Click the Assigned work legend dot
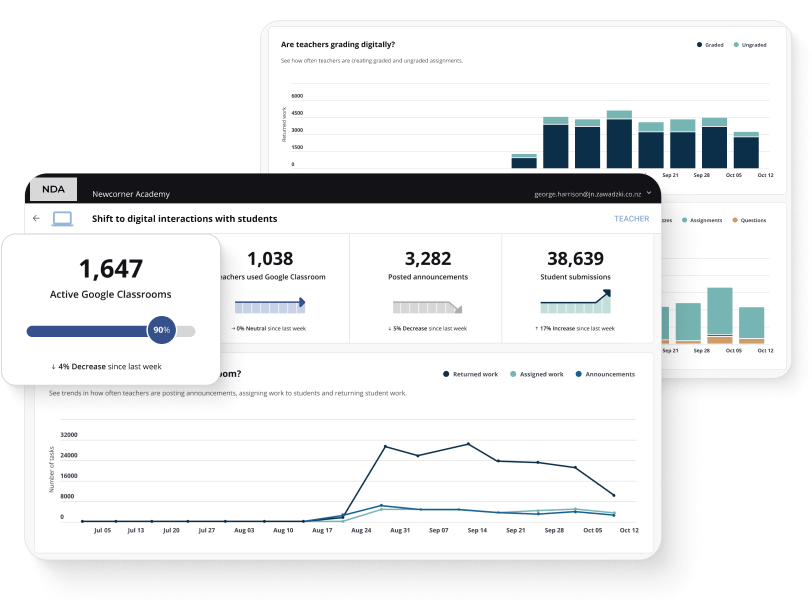The image size is (812, 600). 513,374
